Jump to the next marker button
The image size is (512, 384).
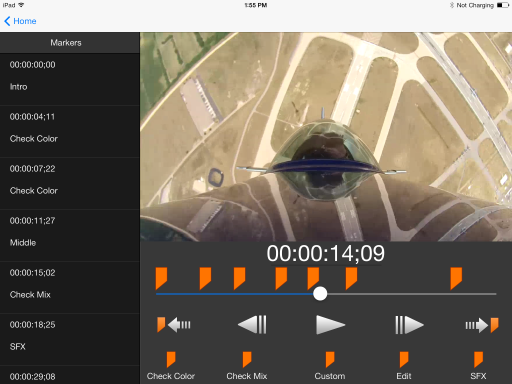[482, 325]
